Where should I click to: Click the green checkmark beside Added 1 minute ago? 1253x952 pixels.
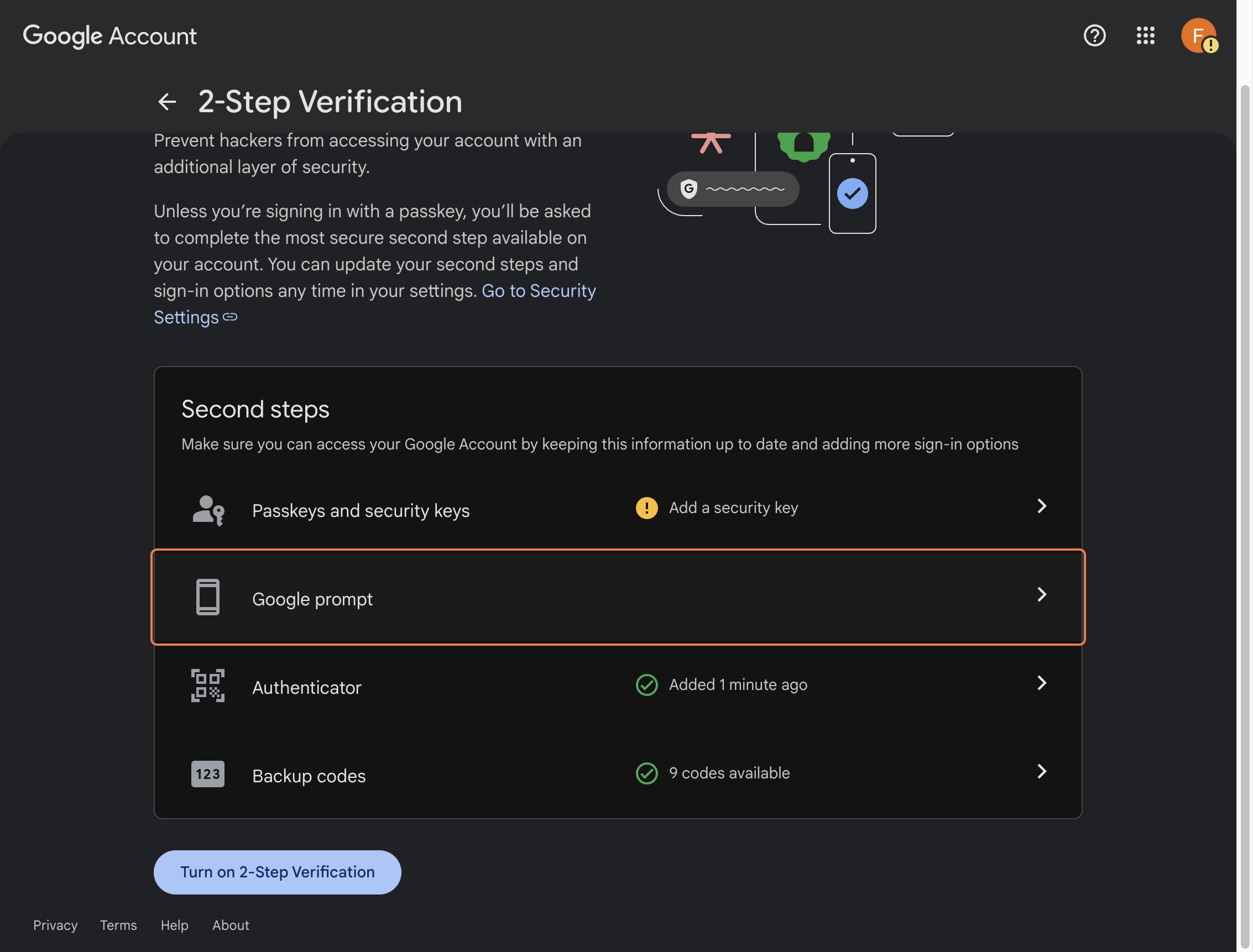(646, 685)
